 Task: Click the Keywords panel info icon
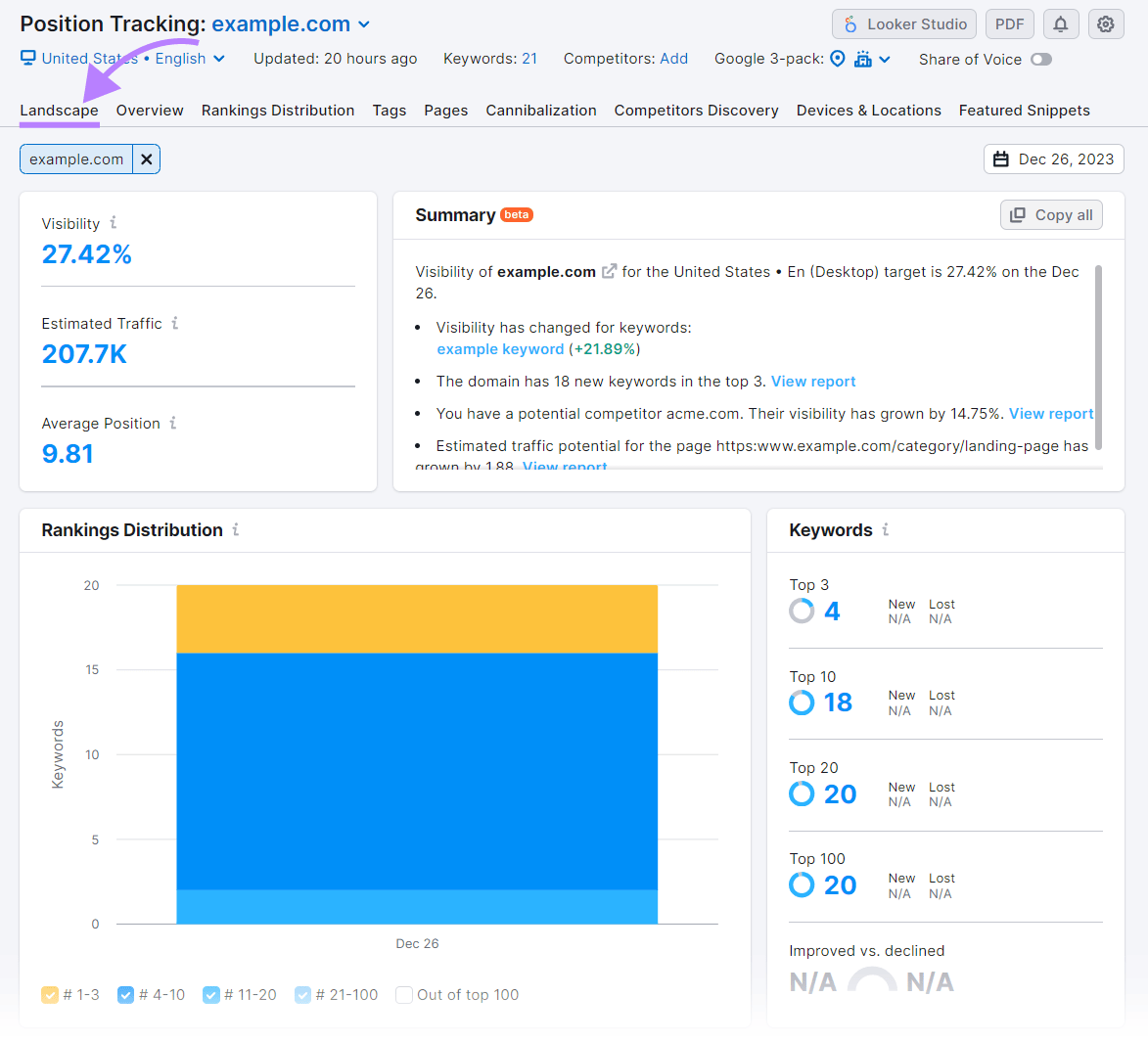click(885, 529)
